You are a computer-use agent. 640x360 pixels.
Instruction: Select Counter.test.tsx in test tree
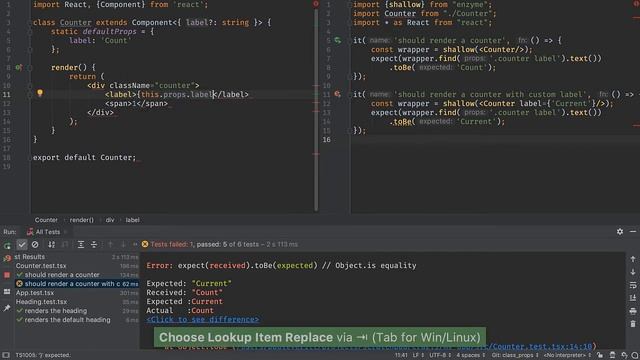41,266
